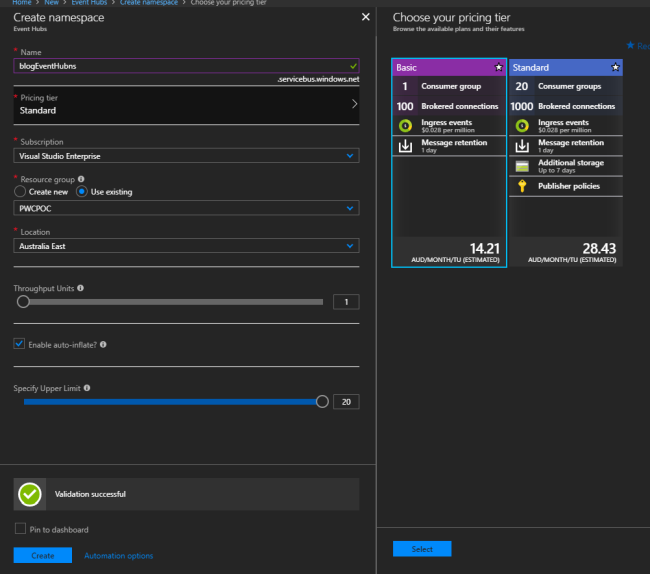Select the Use existing radio button
Viewport: 650px width, 574px height.
tap(82, 192)
